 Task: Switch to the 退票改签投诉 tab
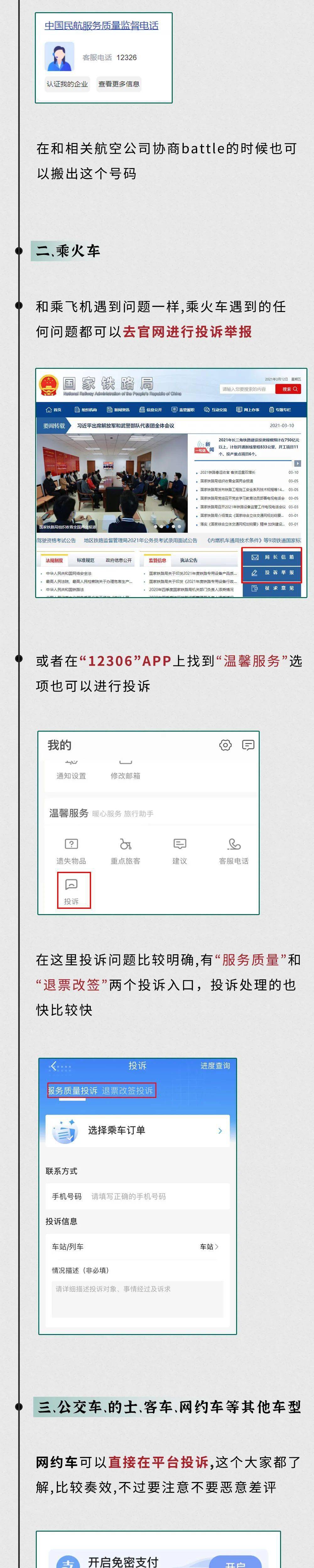pos(127,1090)
